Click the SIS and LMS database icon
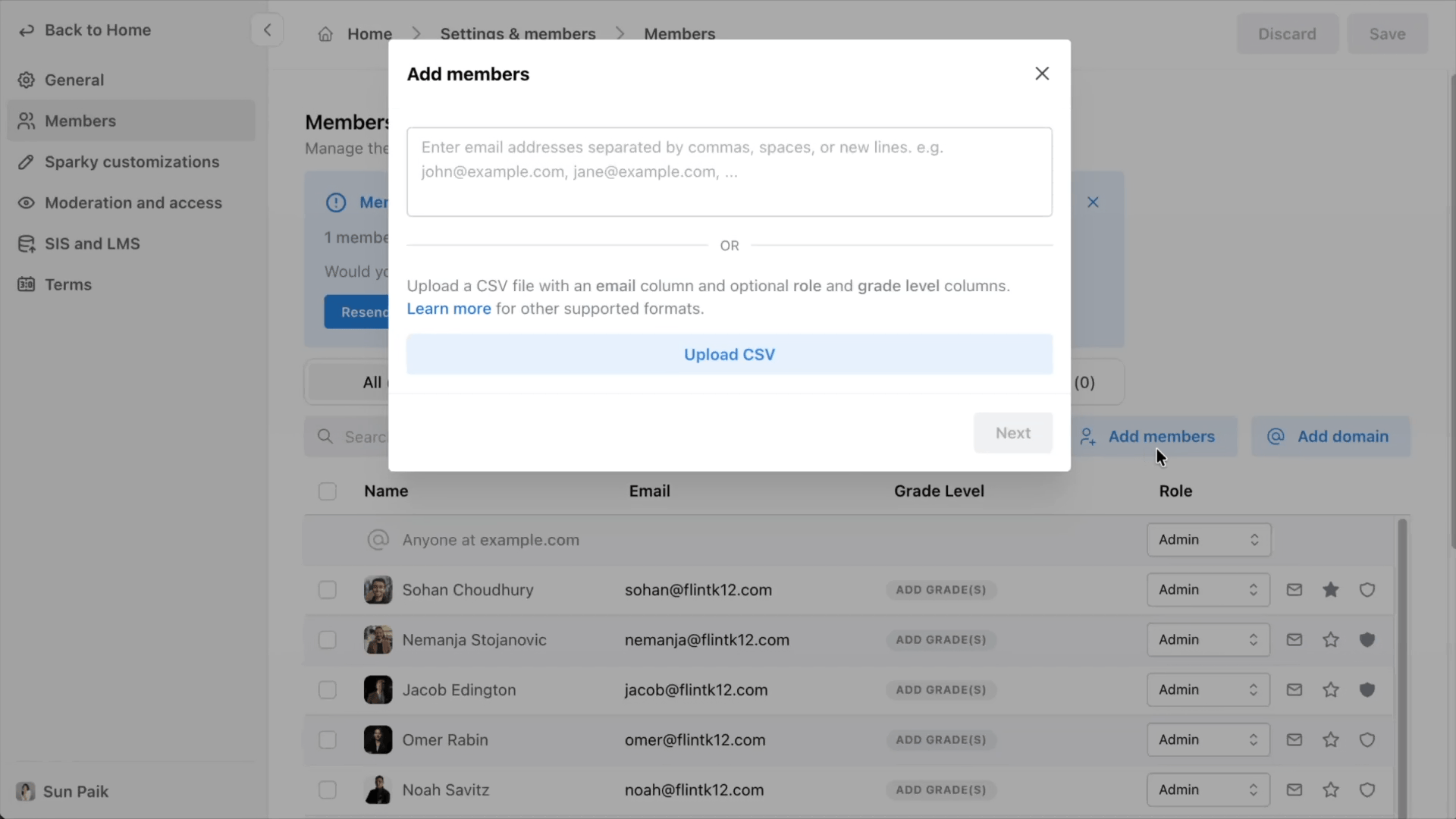The height and width of the screenshot is (819, 1456). [27, 243]
